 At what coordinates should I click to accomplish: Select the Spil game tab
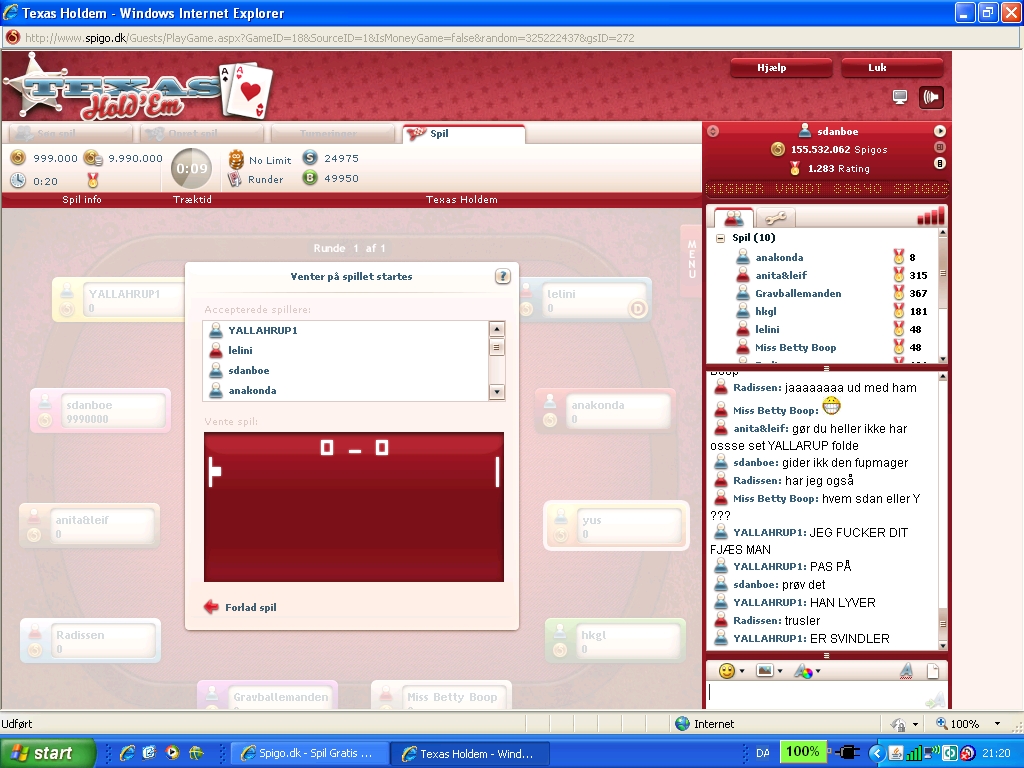coord(463,134)
